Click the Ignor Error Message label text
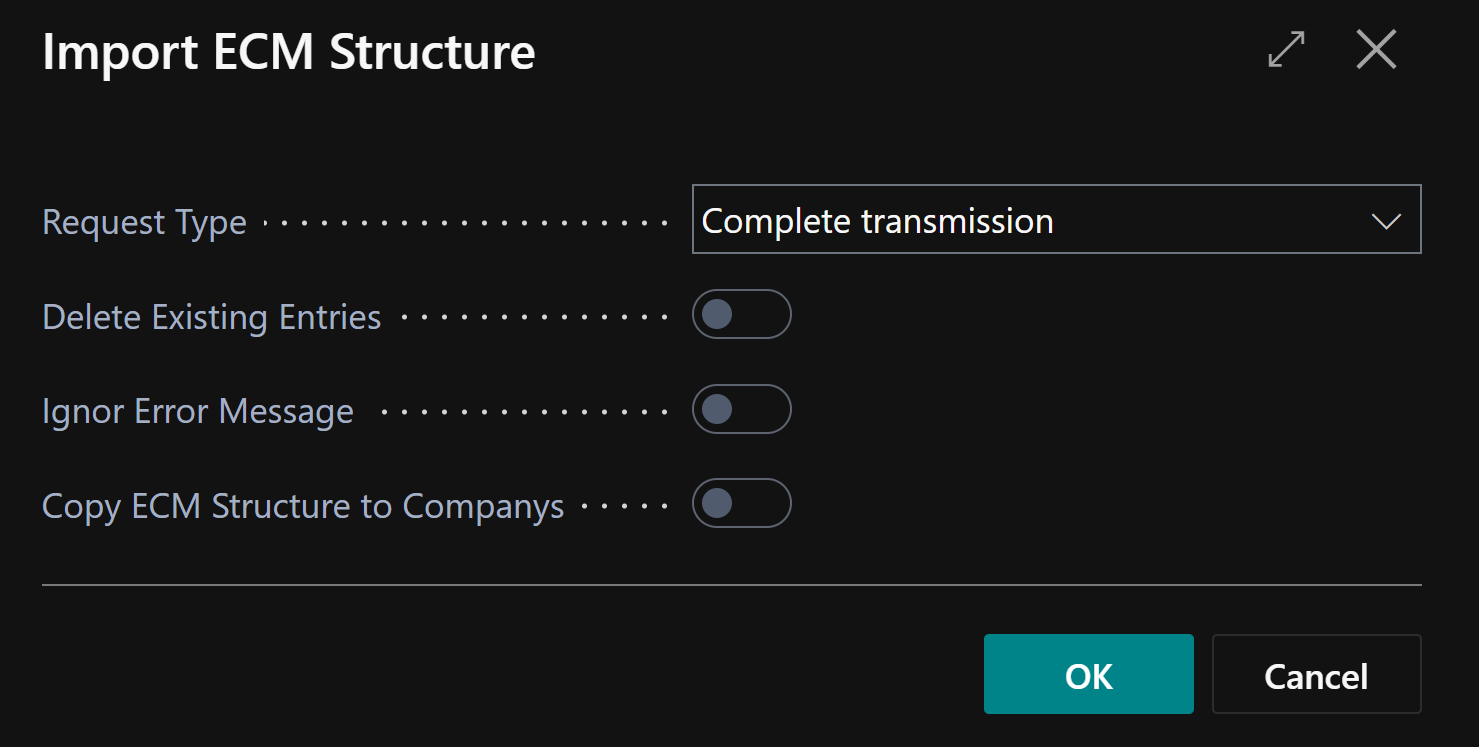Image resolution: width=1479 pixels, height=747 pixels. coord(198,411)
